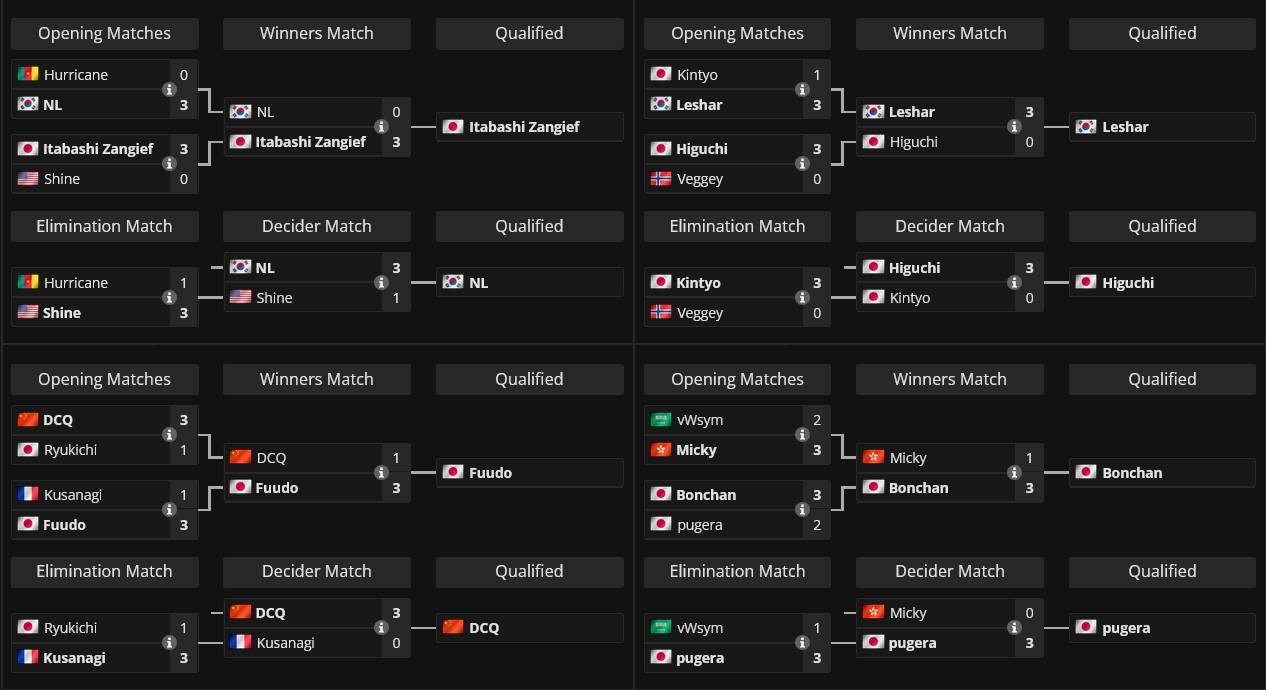Image resolution: width=1266 pixels, height=690 pixels.
Task: Click qualified player Itabashi Zangief
Action: click(524, 127)
